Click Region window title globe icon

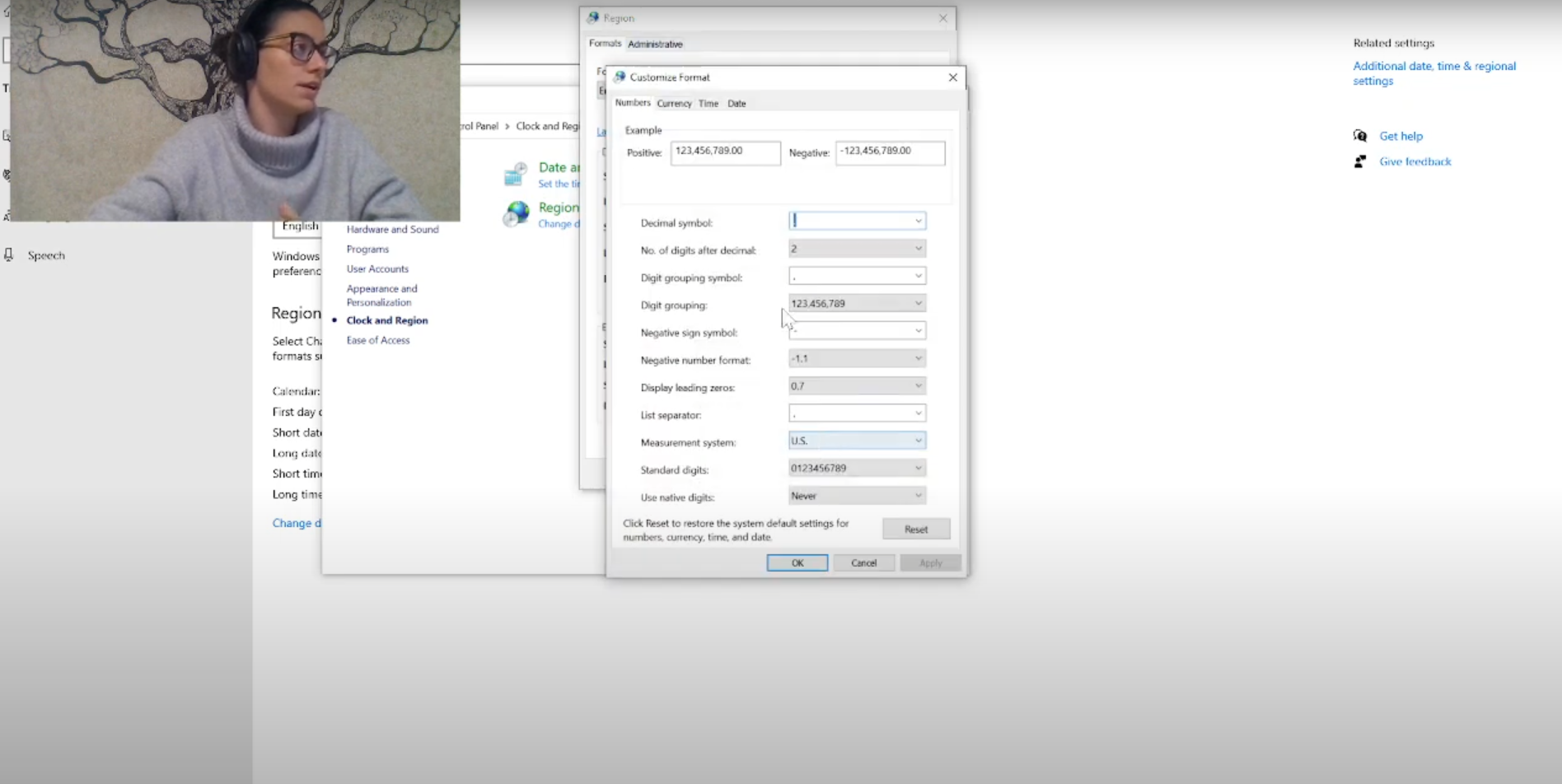(x=593, y=17)
